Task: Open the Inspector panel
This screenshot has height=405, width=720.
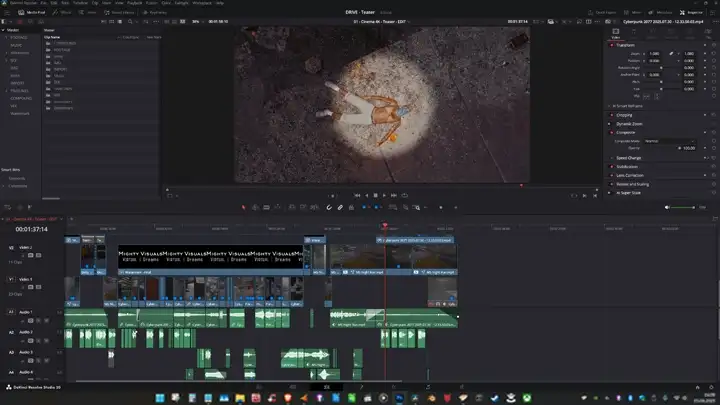Action: point(693,12)
